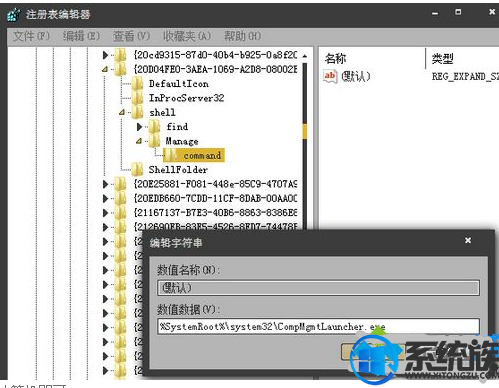This screenshot has height=388, width=499.
Task: Expand the {212690FB-83E5 key
Action: pyautogui.click(x=105, y=227)
